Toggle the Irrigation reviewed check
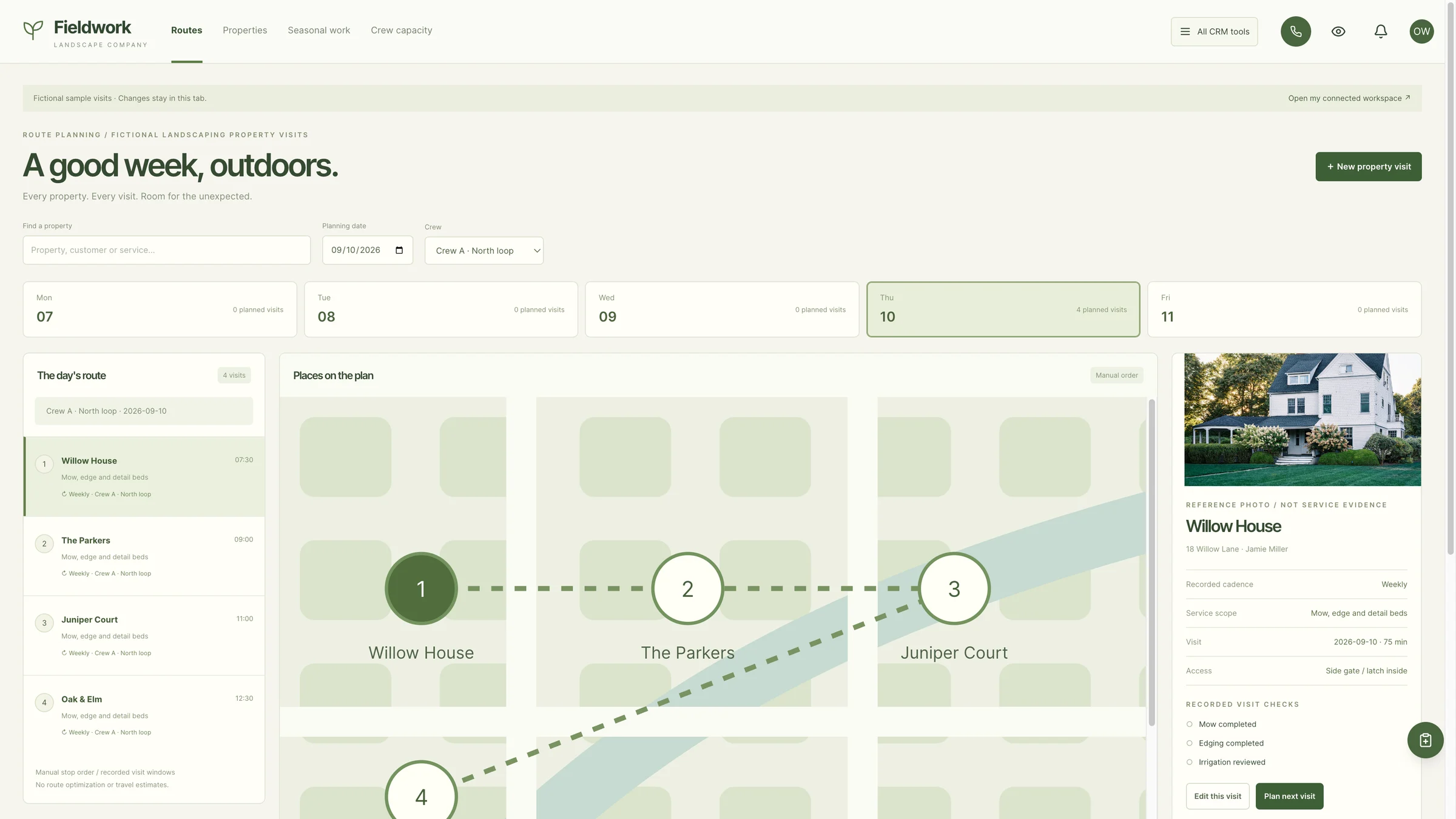Image resolution: width=1456 pixels, height=819 pixels. point(1190,762)
